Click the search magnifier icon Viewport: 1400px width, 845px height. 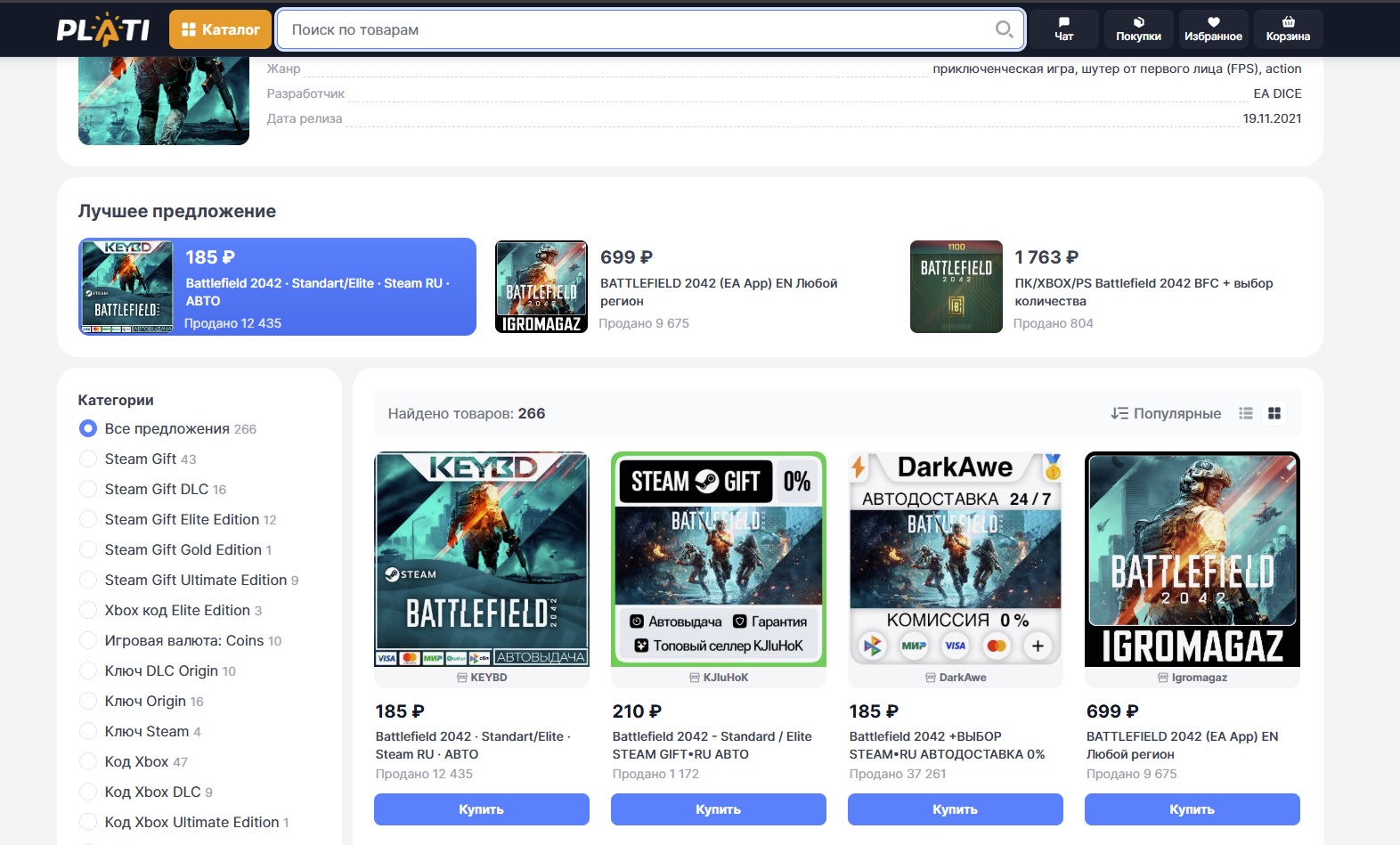point(1004,29)
